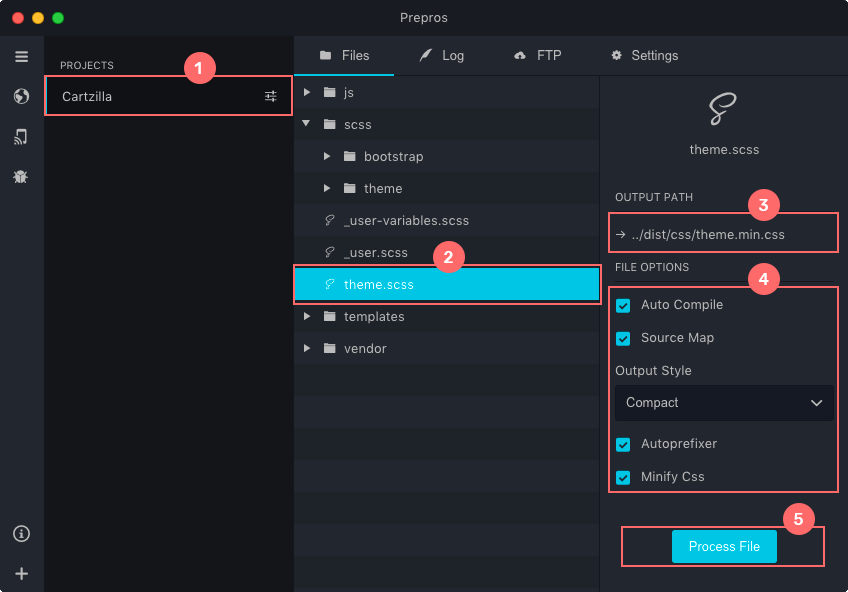Toggle the Auto Compile checkbox
This screenshot has width=848, height=592.
coord(623,305)
